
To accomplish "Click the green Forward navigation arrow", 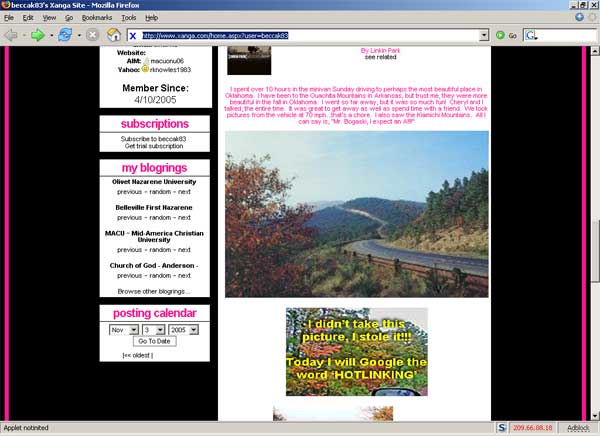I will [x=38, y=35].
